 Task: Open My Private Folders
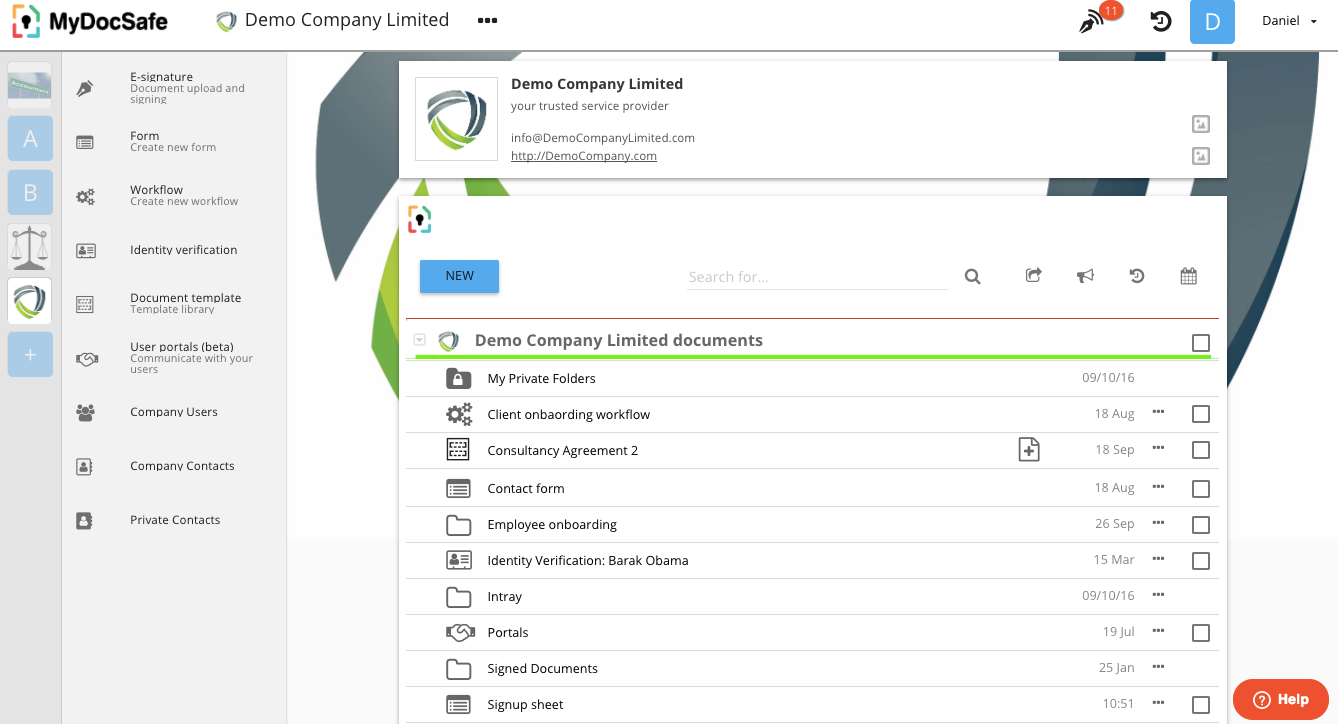click(x=541, y=379)
